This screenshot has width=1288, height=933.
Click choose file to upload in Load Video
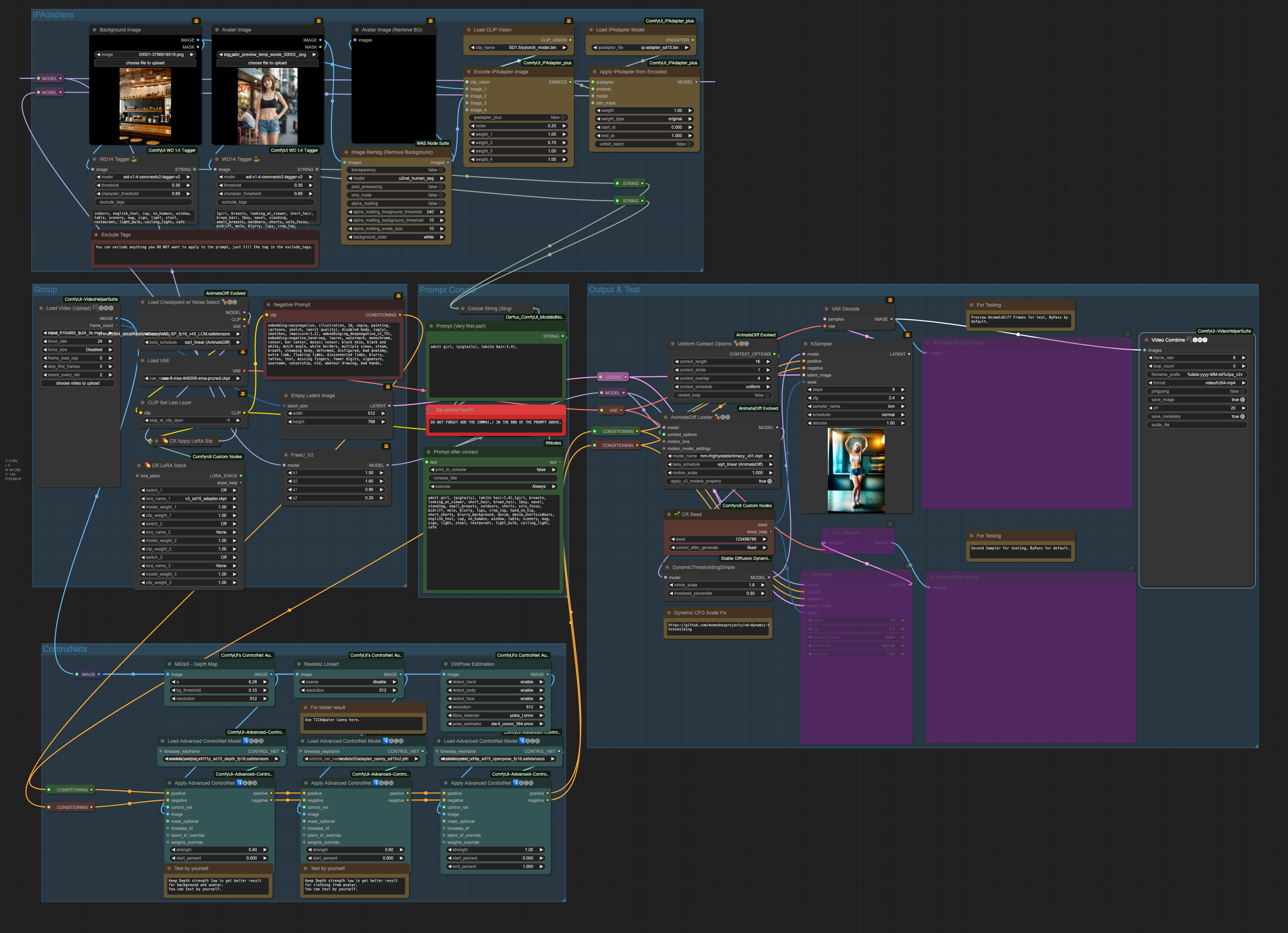point(78,383)
